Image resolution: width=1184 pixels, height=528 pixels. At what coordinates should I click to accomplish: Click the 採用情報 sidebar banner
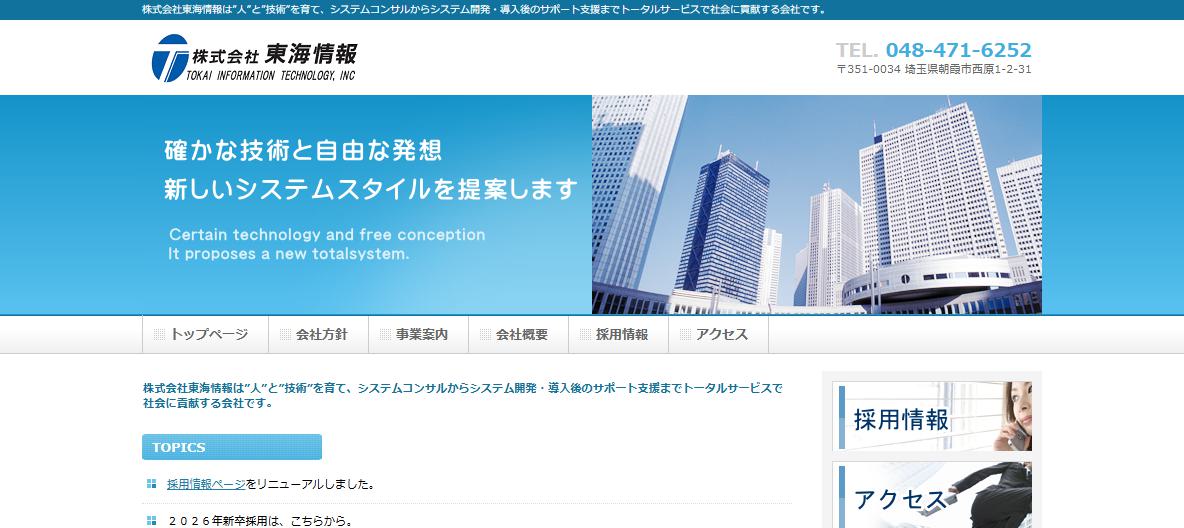[x=932, y=416]
